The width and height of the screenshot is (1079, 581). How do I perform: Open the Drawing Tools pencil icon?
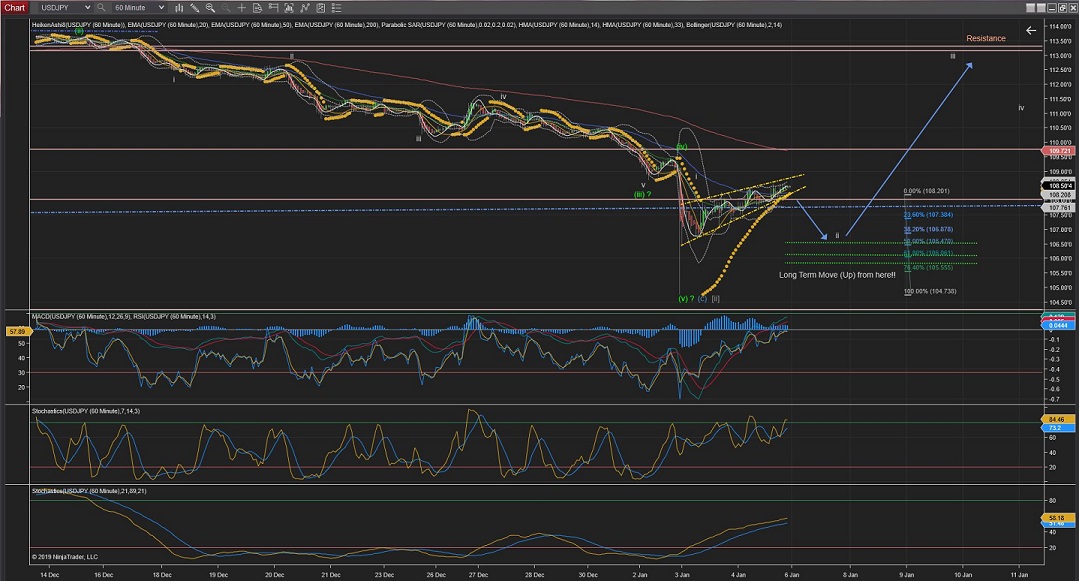(195, 8)
